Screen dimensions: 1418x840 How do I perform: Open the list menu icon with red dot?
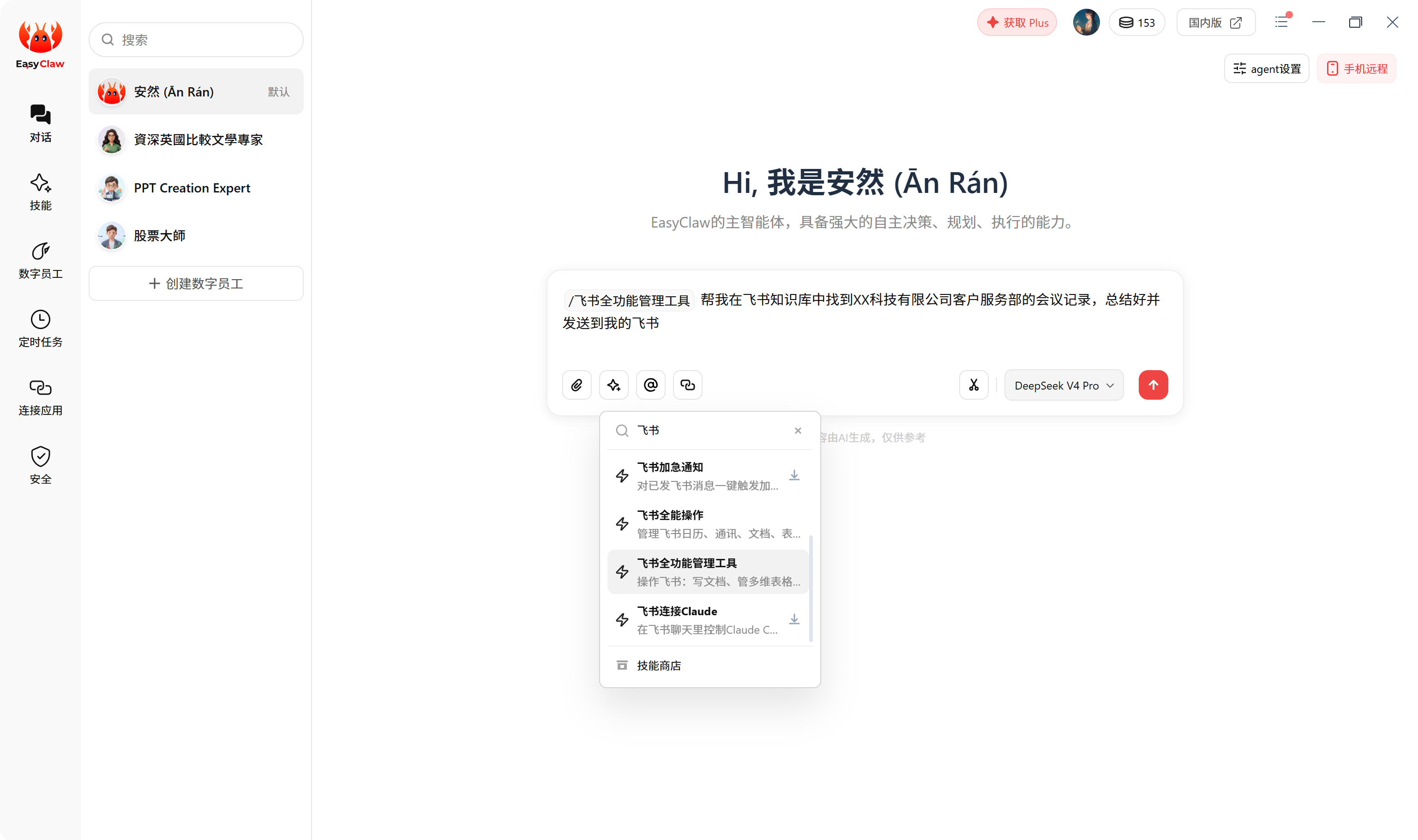point(1282,22)
